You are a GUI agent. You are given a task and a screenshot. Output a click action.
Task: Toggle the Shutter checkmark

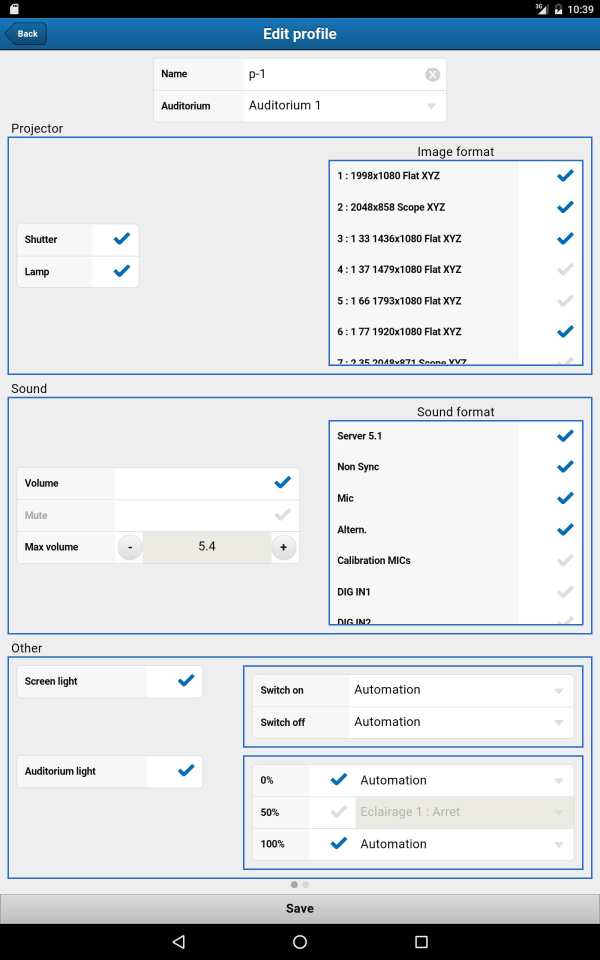122,239
